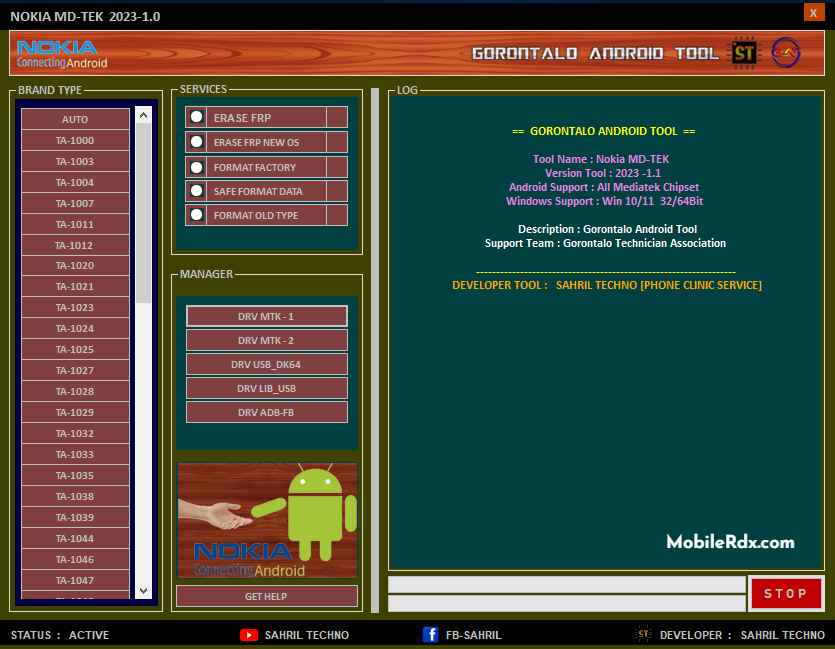Screen dimensions: 835x649
Task: Install the DRV MTK - 2 driver
Action: pyautogui.click(x=266, y=340)
